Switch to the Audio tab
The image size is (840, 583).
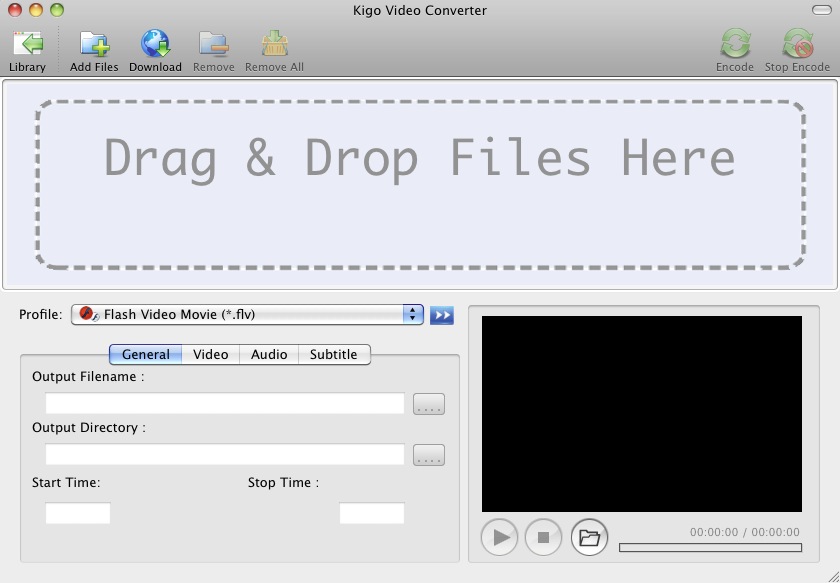point(269,354)
